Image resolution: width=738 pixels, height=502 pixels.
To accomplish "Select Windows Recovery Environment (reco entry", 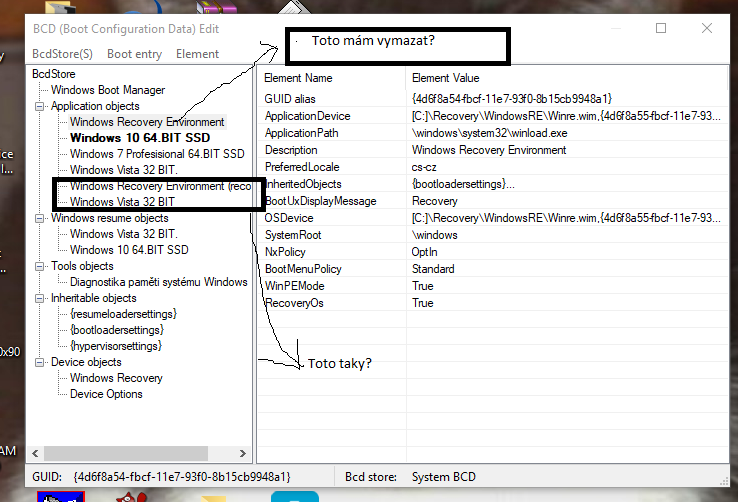I will click(160, 186).
